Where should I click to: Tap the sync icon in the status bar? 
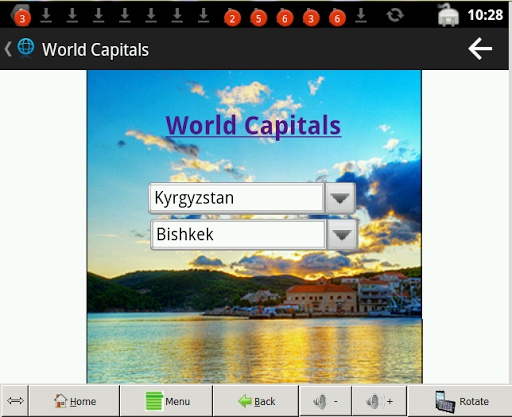pyautogui.click(x=395, y=15)
